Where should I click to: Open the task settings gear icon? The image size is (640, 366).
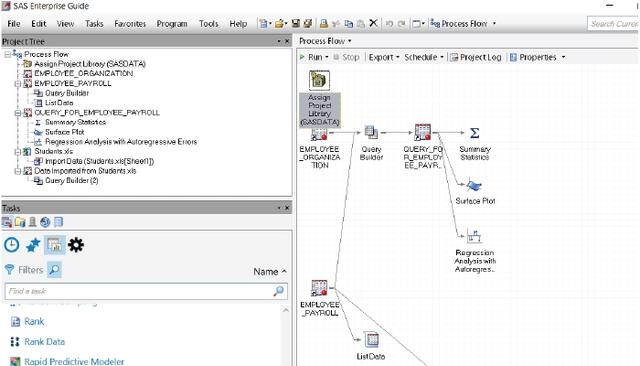76,245
